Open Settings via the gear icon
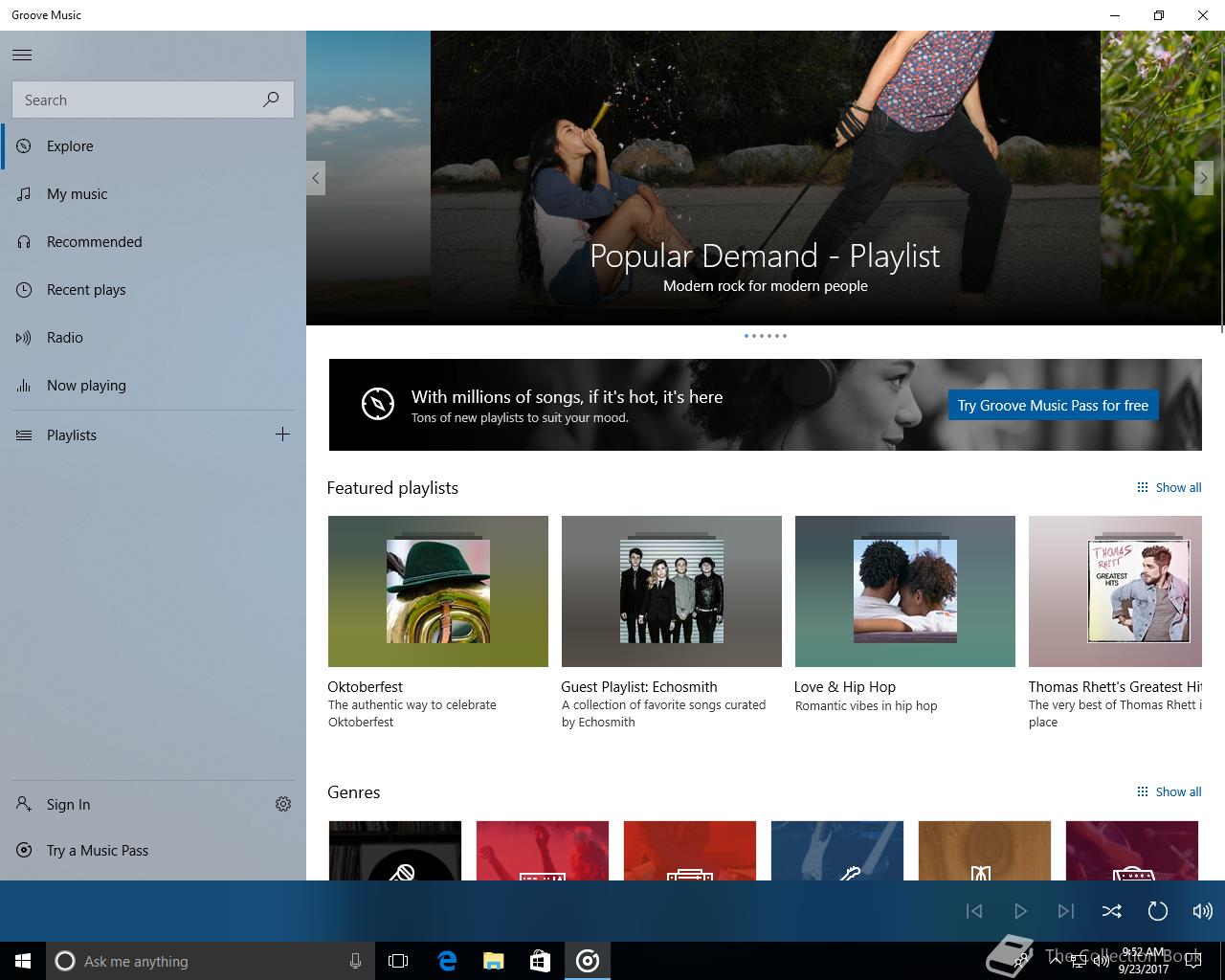 click(x=283, y=804)
